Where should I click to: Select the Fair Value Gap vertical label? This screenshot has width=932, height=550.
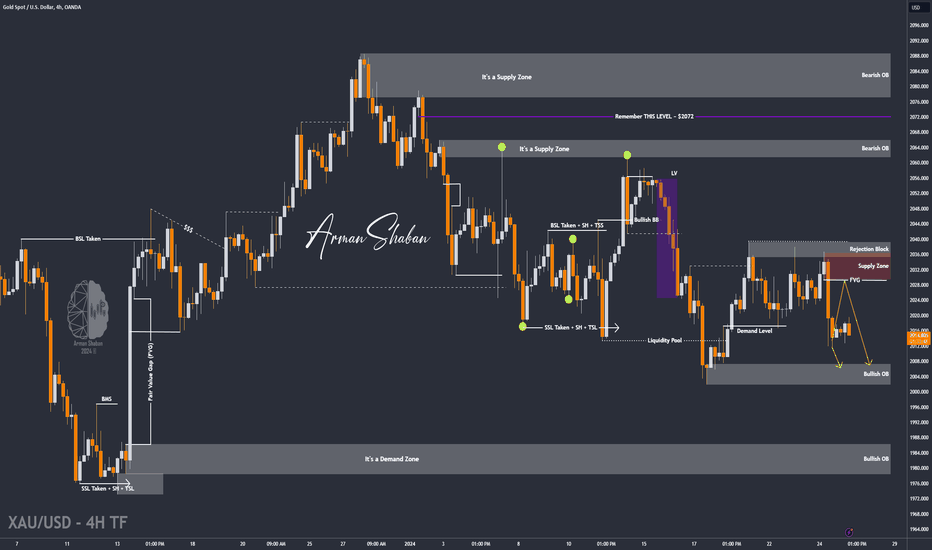click(150, 372)
